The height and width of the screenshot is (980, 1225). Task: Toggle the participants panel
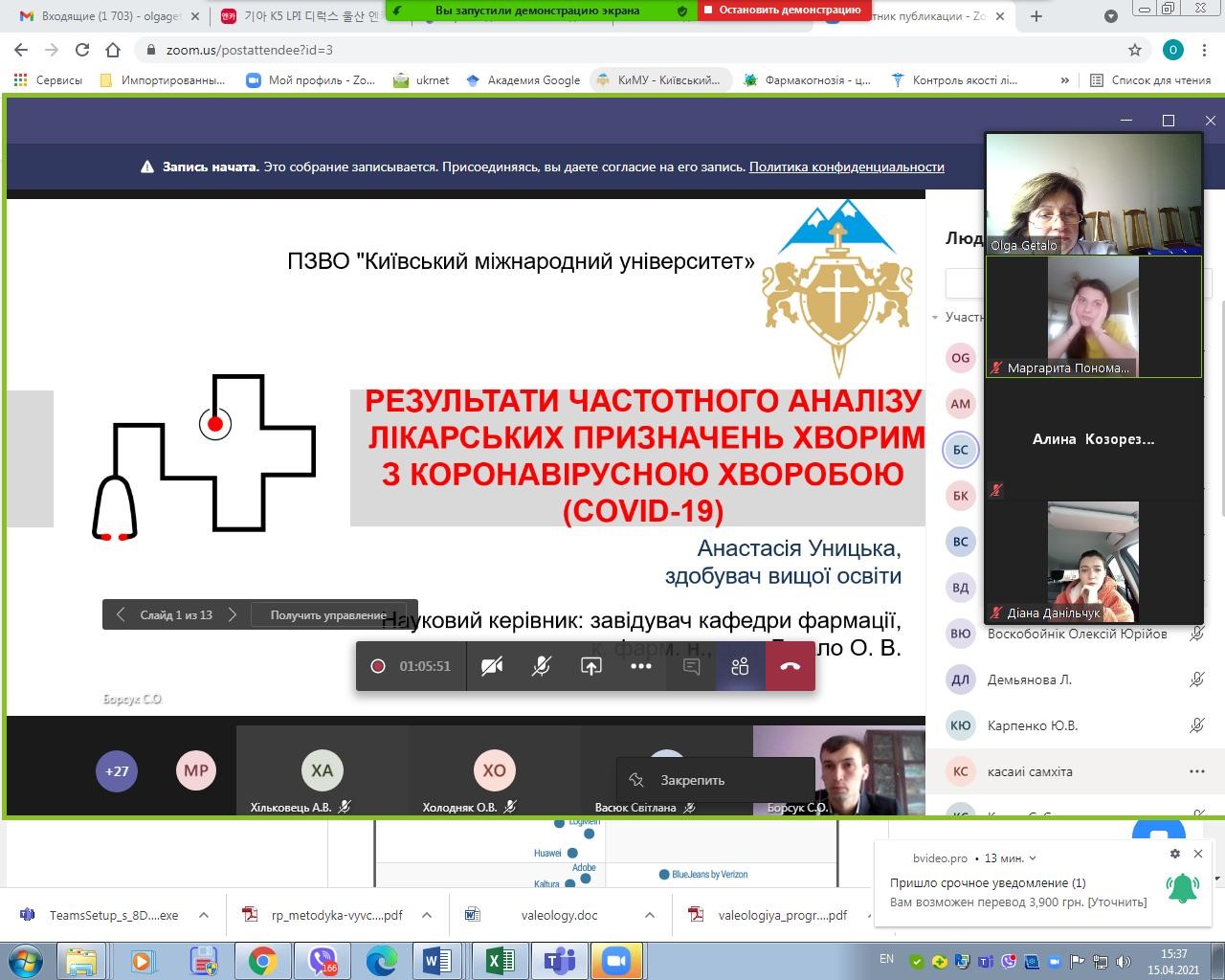coord(740,666)
